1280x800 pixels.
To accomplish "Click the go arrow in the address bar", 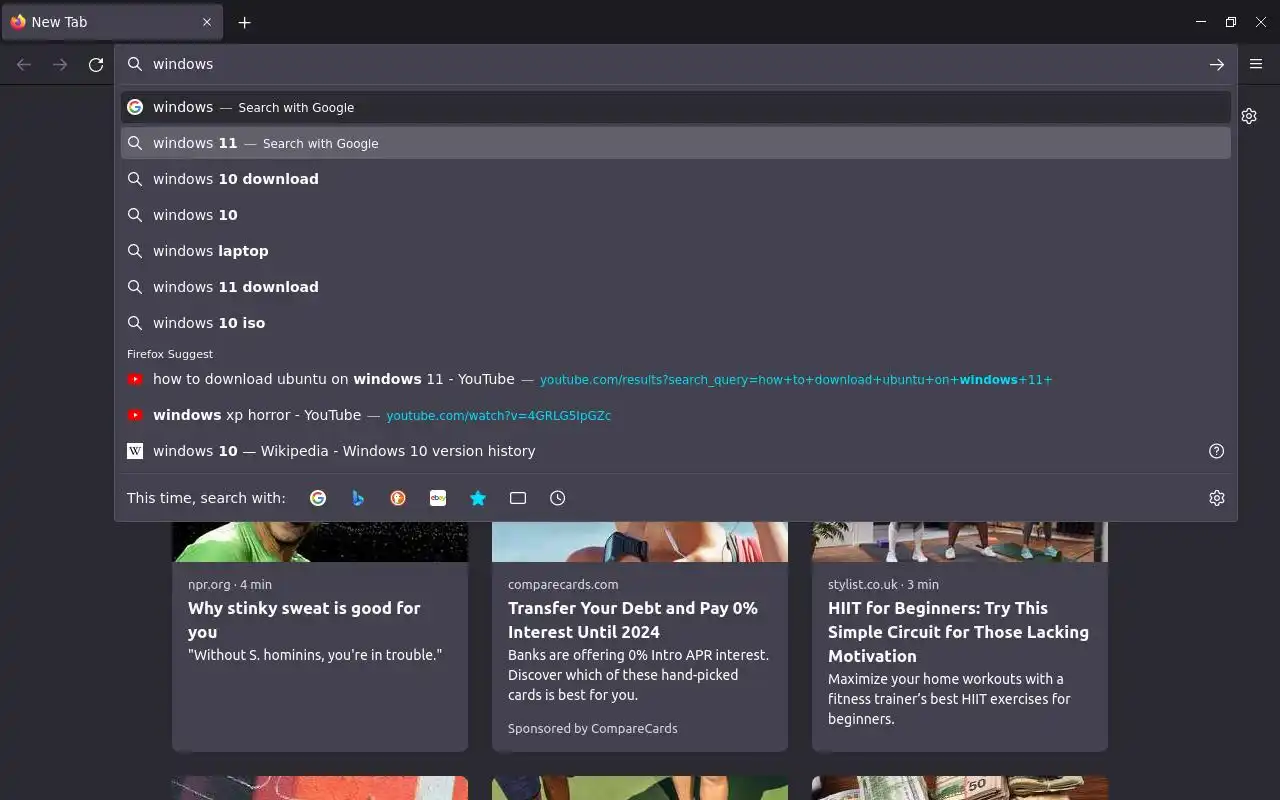I will coord(1217,64).
